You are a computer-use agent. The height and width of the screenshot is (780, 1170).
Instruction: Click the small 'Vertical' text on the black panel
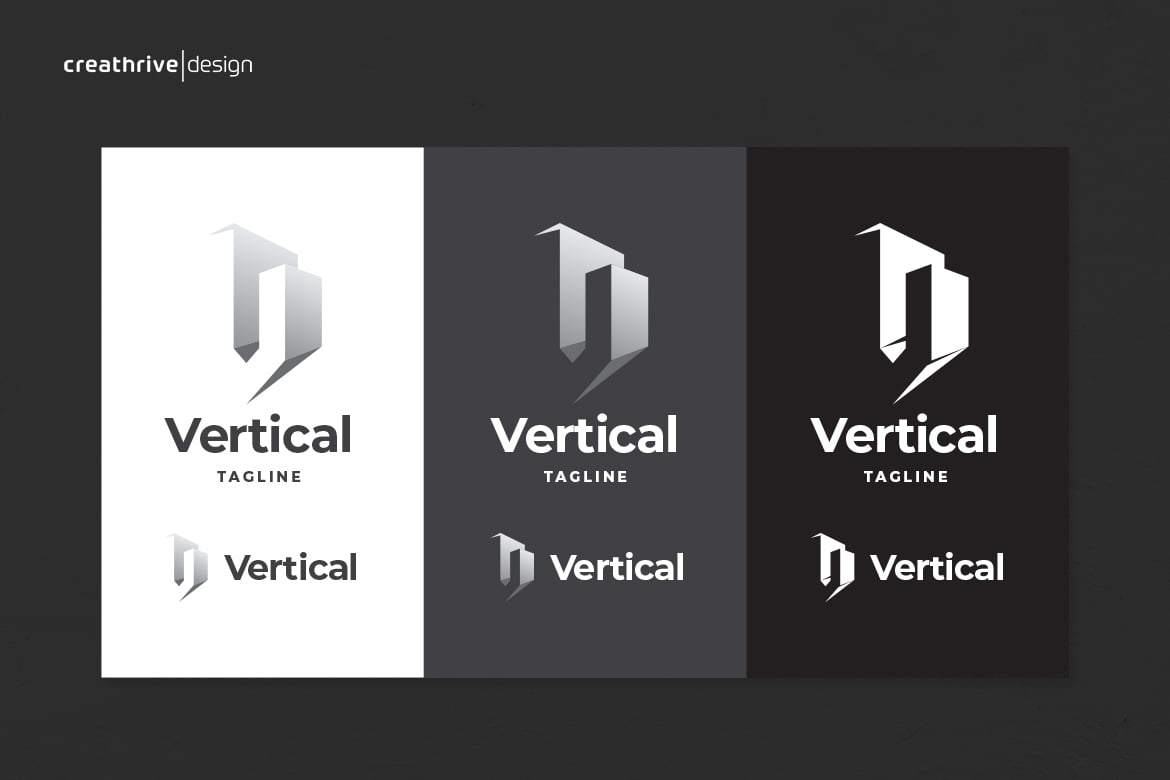pyautogui.click(x=937, y=568)
